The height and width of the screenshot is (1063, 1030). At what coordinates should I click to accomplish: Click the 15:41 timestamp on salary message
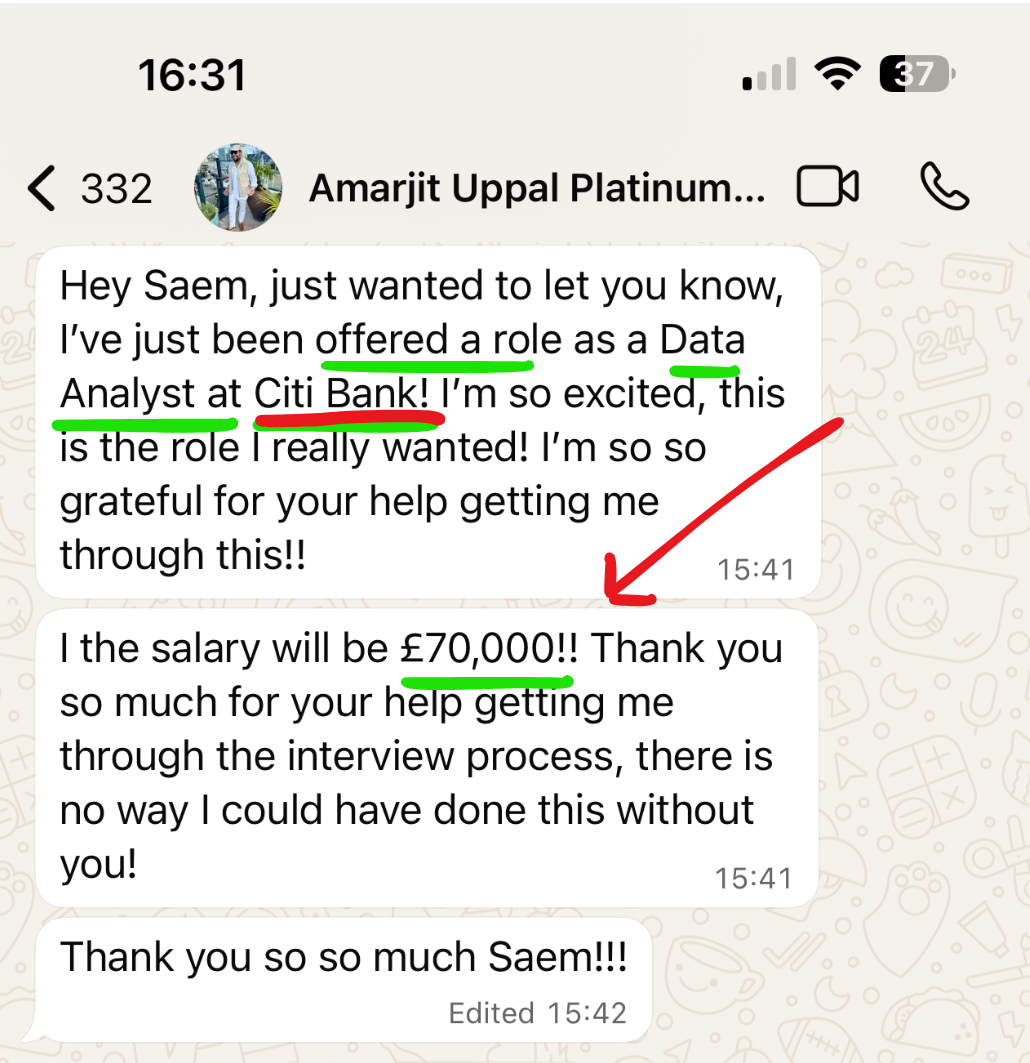click(753, 878)
